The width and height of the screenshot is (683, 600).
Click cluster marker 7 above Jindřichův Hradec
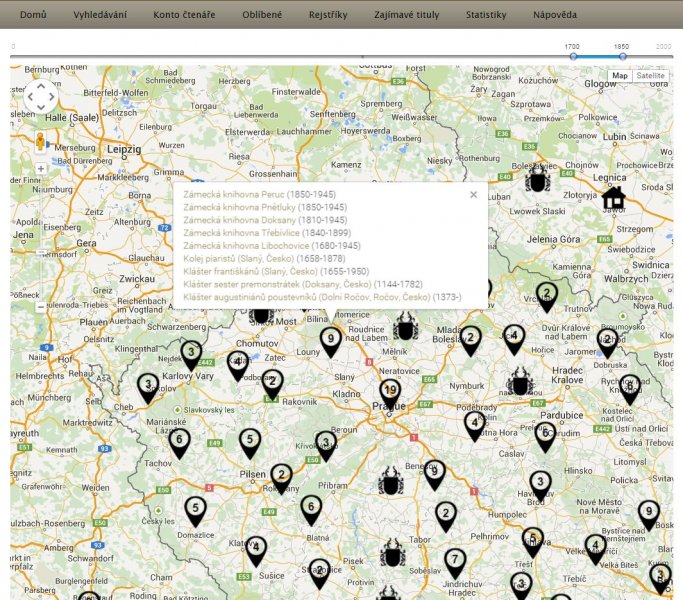pos(455,562)
